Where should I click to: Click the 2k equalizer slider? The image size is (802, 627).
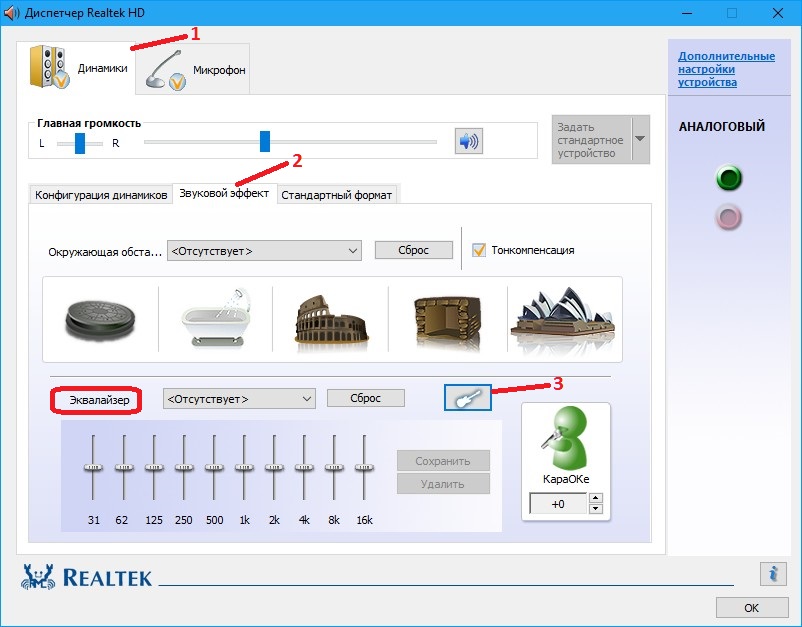click(274, 467)
